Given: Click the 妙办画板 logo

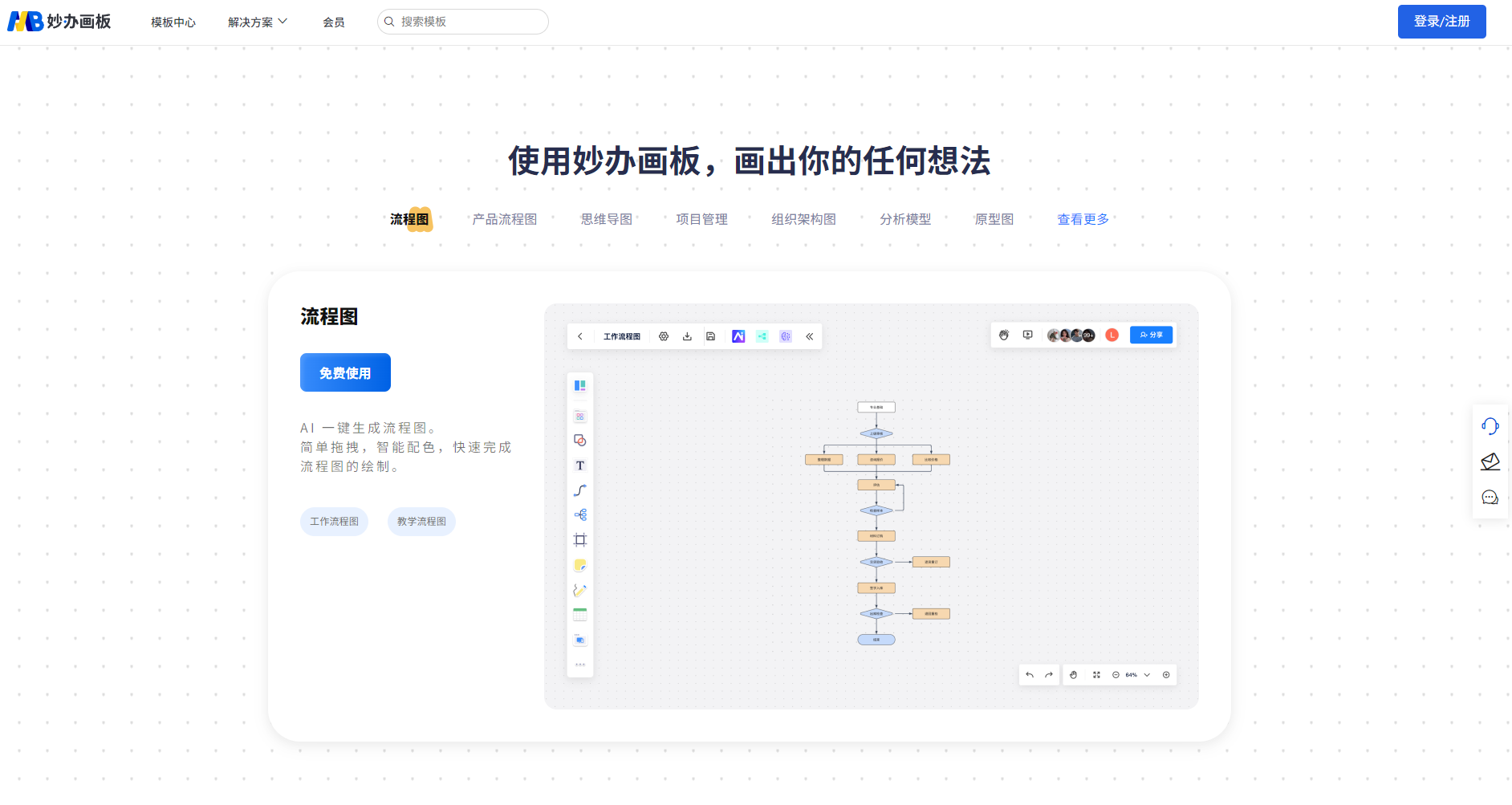Looking at the screenshot, I should [x=59, y=22].
